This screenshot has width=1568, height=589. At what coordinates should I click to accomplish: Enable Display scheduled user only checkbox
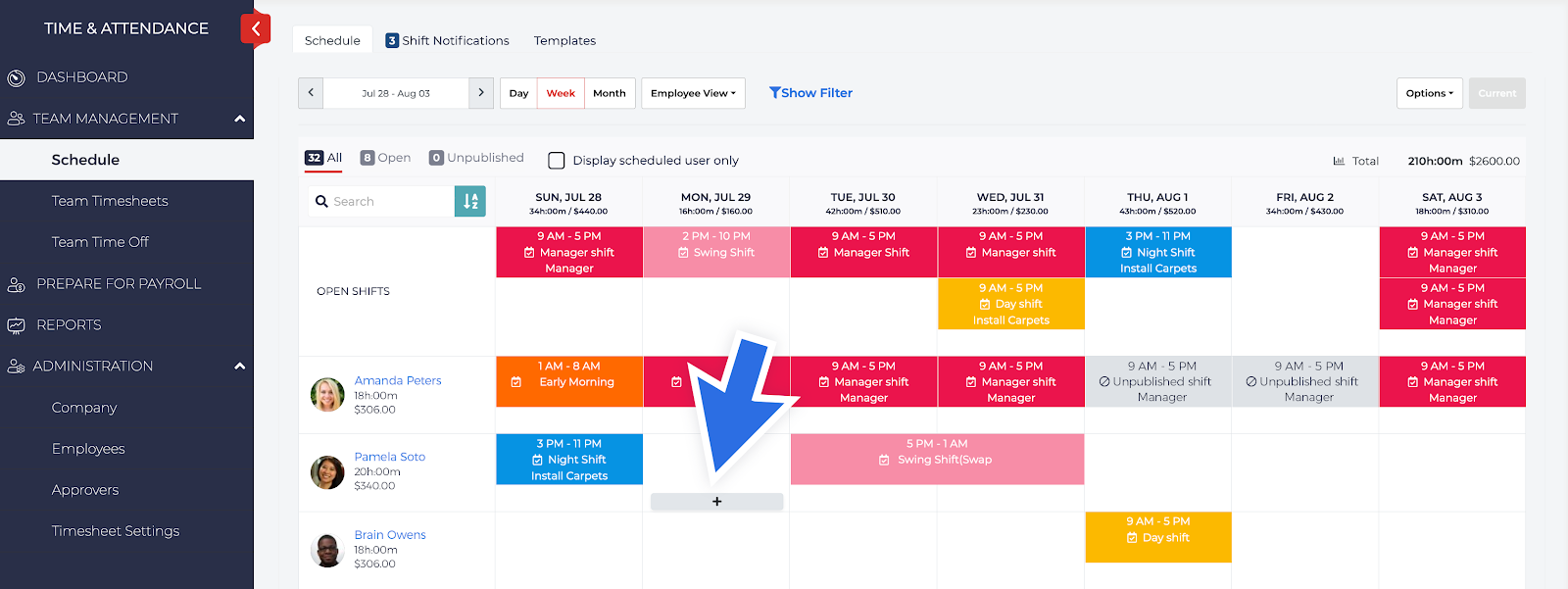[x=557, y=161]
